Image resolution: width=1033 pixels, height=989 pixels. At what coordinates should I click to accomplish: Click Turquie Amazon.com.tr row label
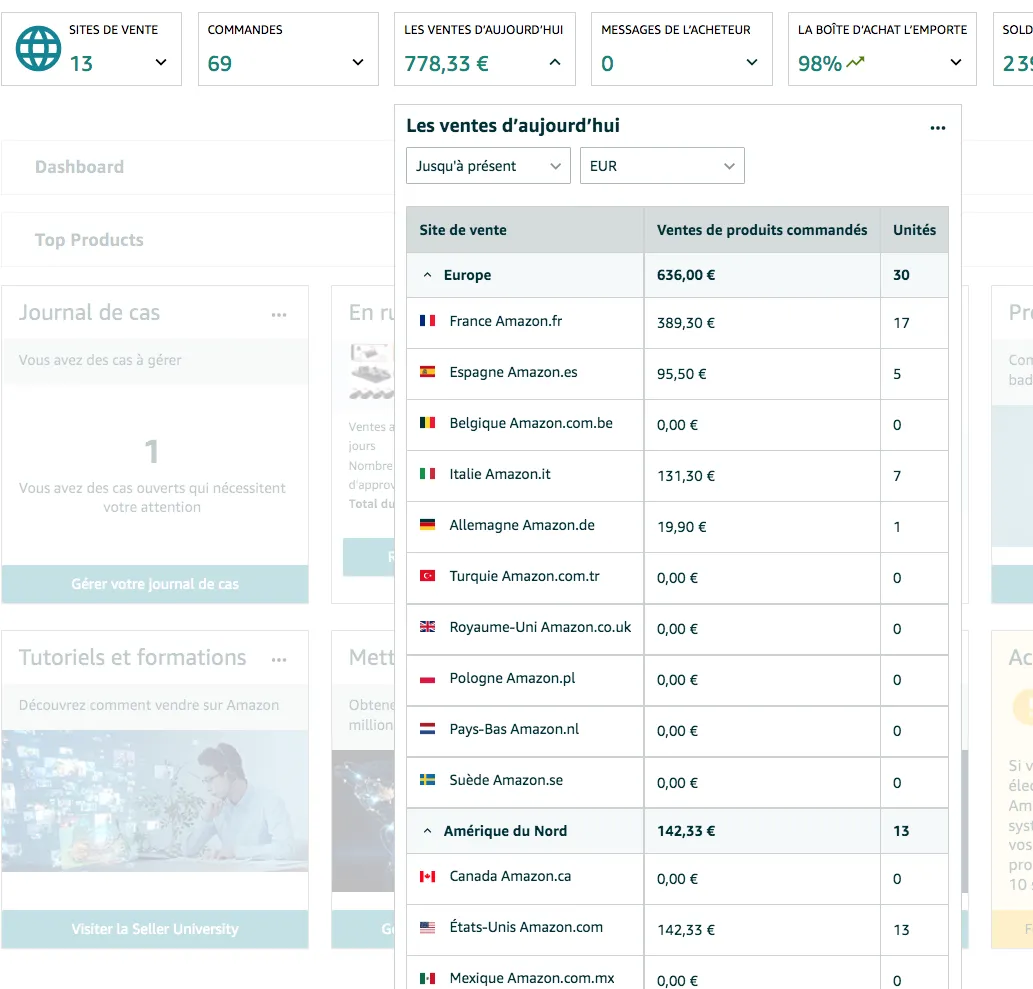pos(524,576)
